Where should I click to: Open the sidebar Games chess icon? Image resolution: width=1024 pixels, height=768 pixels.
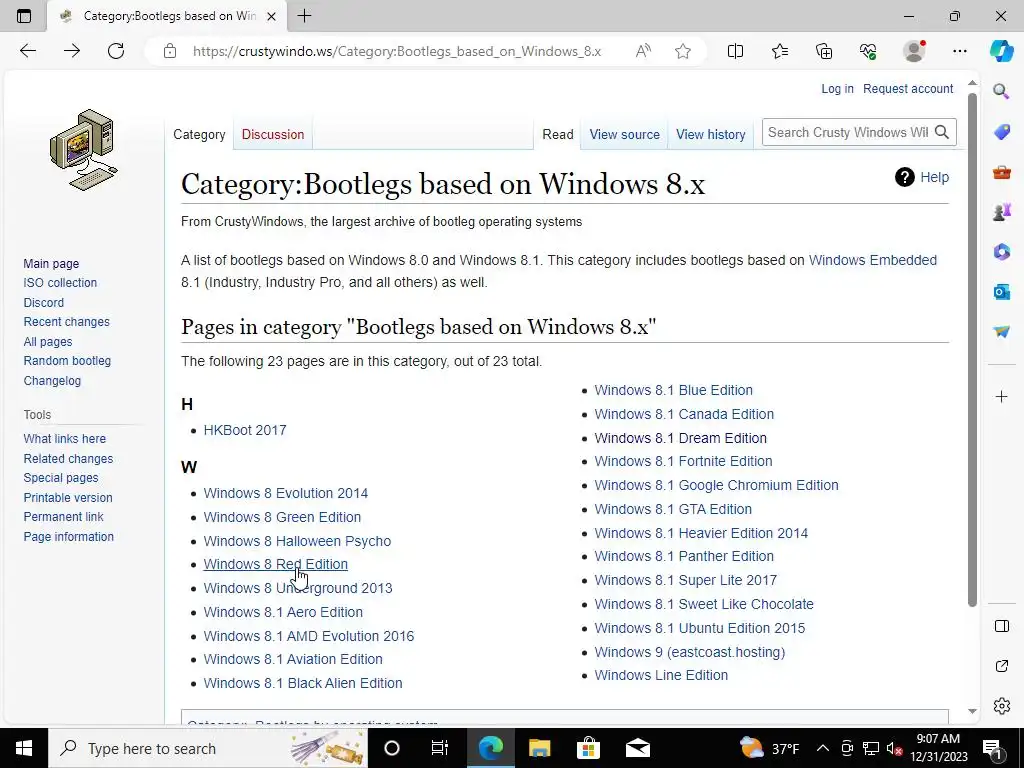pos(1001,212)
